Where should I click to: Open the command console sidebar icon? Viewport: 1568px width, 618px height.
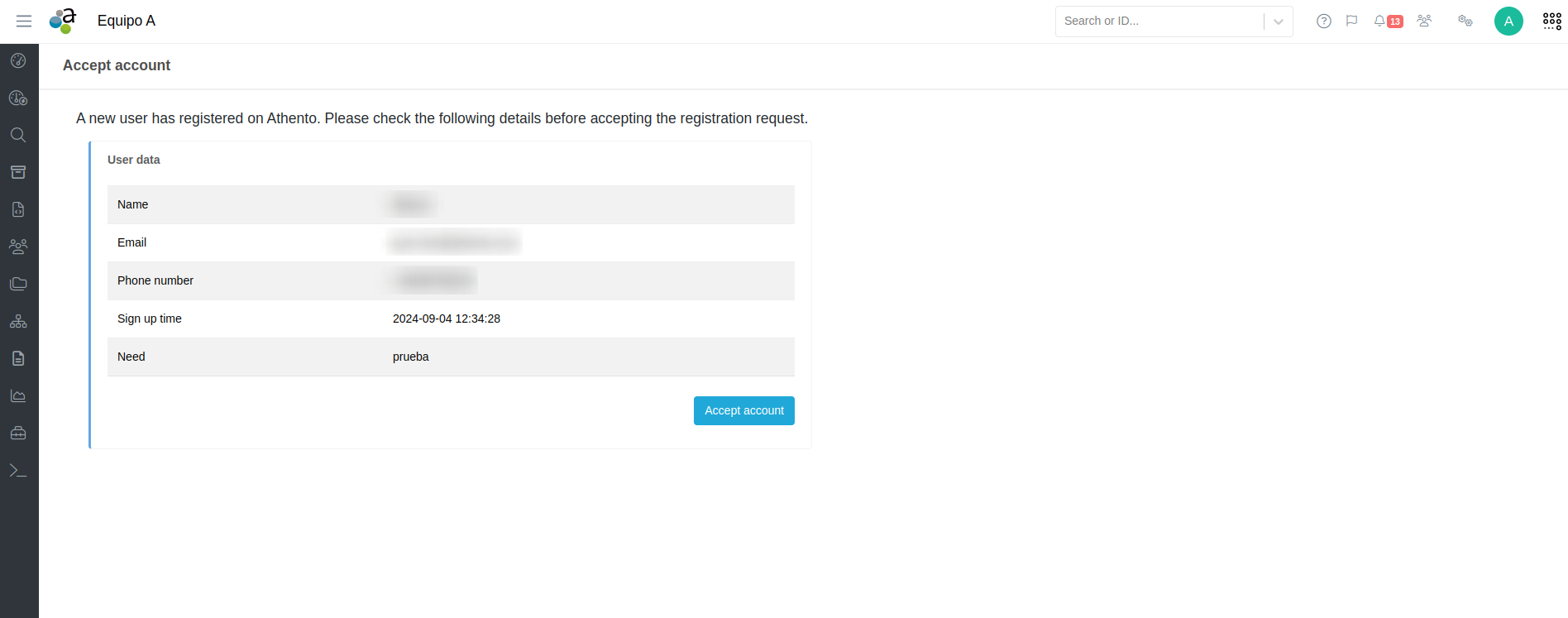(18, 470)
